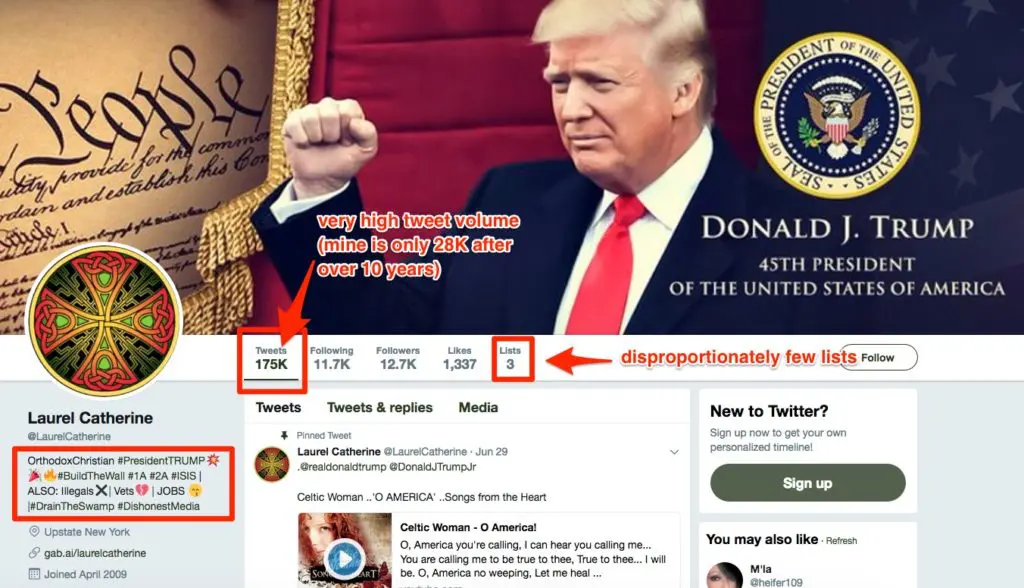Viewport: 1024px width, 588px height.
Task: Click M'la's suggested profile picture
Action: 725,576
